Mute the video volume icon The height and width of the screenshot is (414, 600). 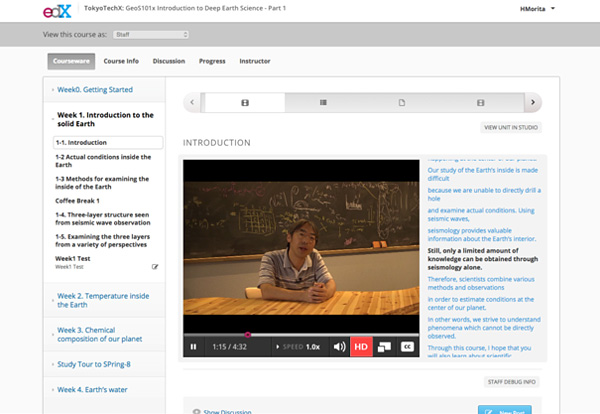pyautogui.click(x=339, y=347)
